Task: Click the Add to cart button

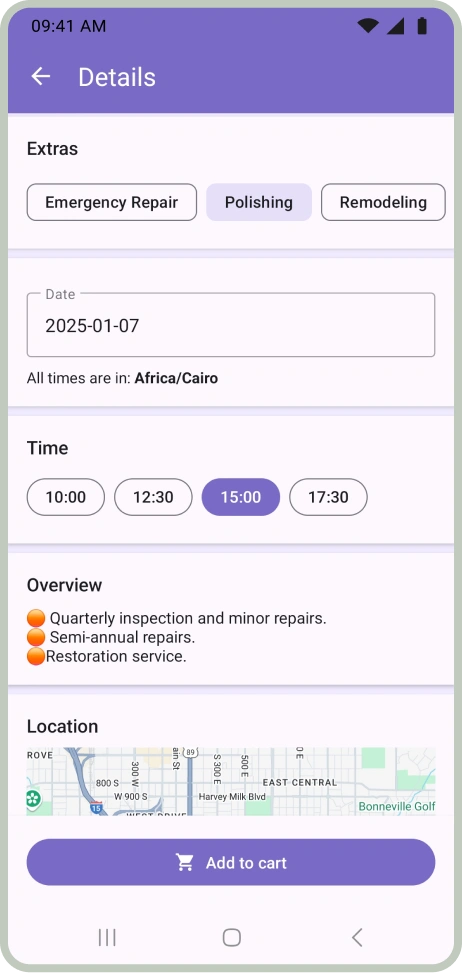Action: (x=231, y=862)
